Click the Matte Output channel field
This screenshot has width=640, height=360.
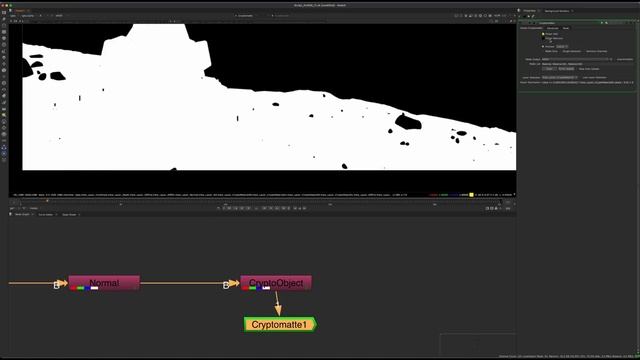click(x=575, y=59)
